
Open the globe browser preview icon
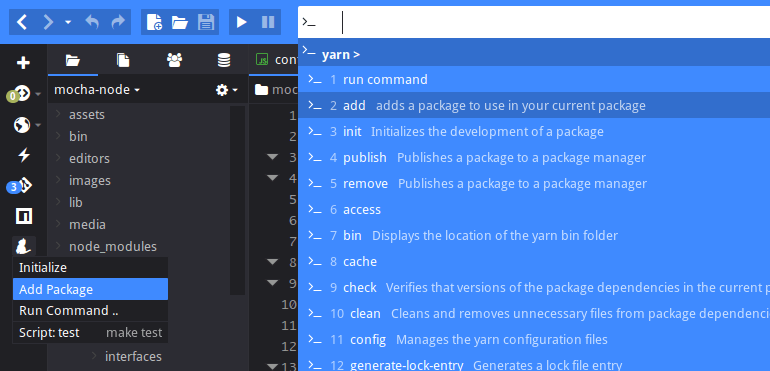pos(22,125)
